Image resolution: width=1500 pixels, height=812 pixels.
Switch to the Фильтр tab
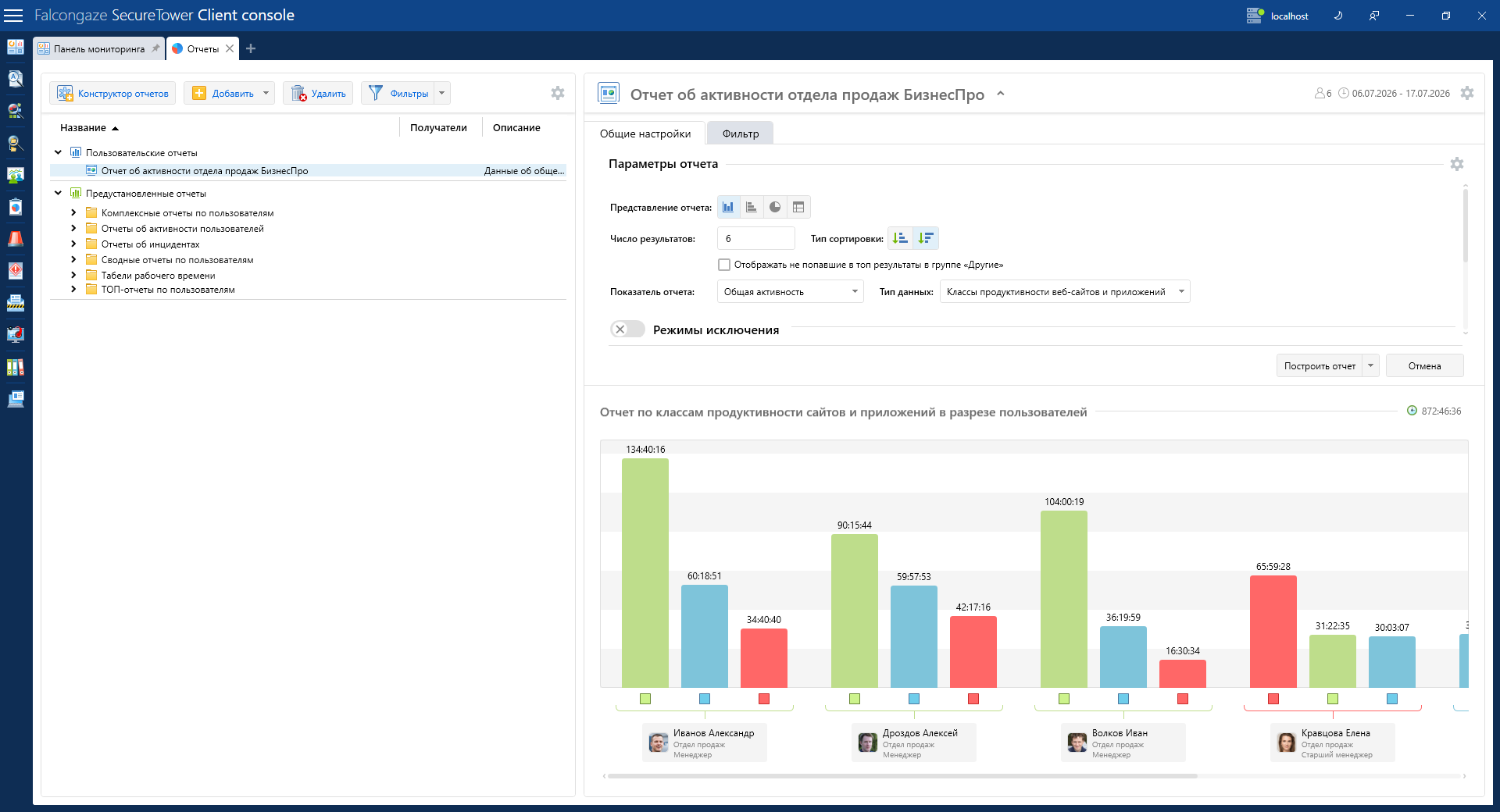741,134
